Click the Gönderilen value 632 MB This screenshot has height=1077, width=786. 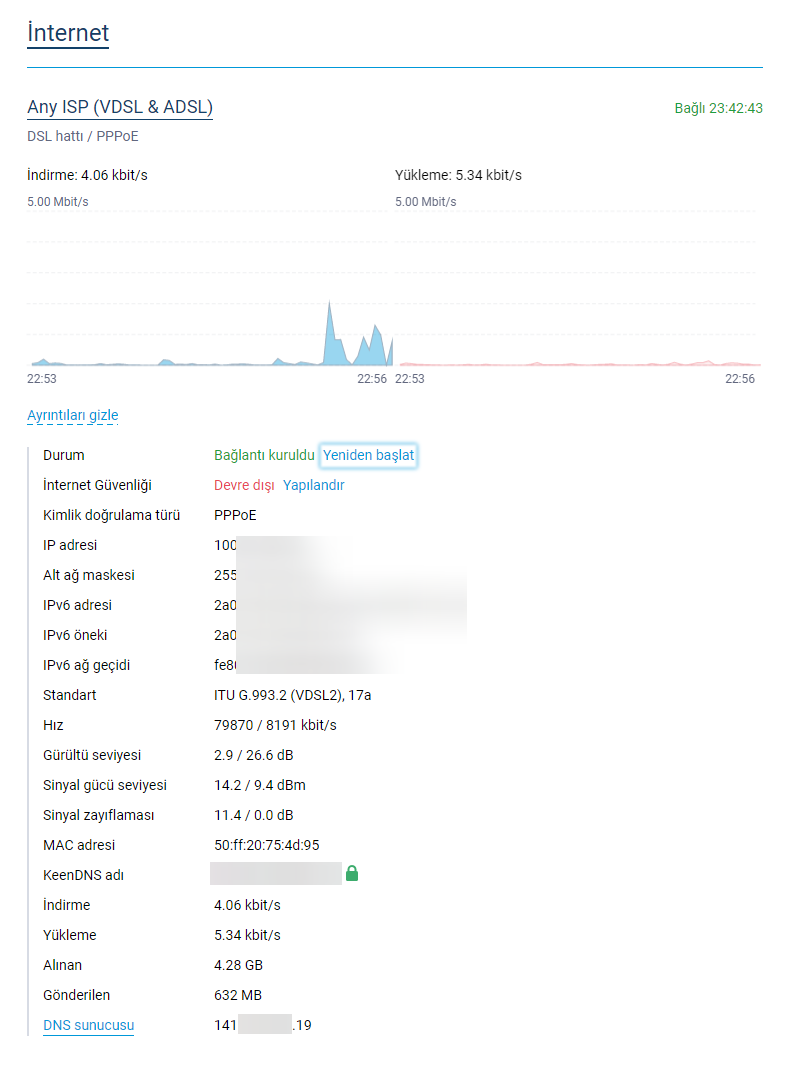[238, 995]
